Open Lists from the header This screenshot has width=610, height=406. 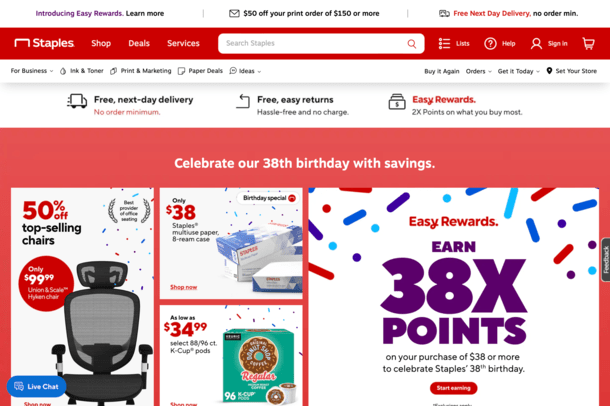[x=454, y=44]
